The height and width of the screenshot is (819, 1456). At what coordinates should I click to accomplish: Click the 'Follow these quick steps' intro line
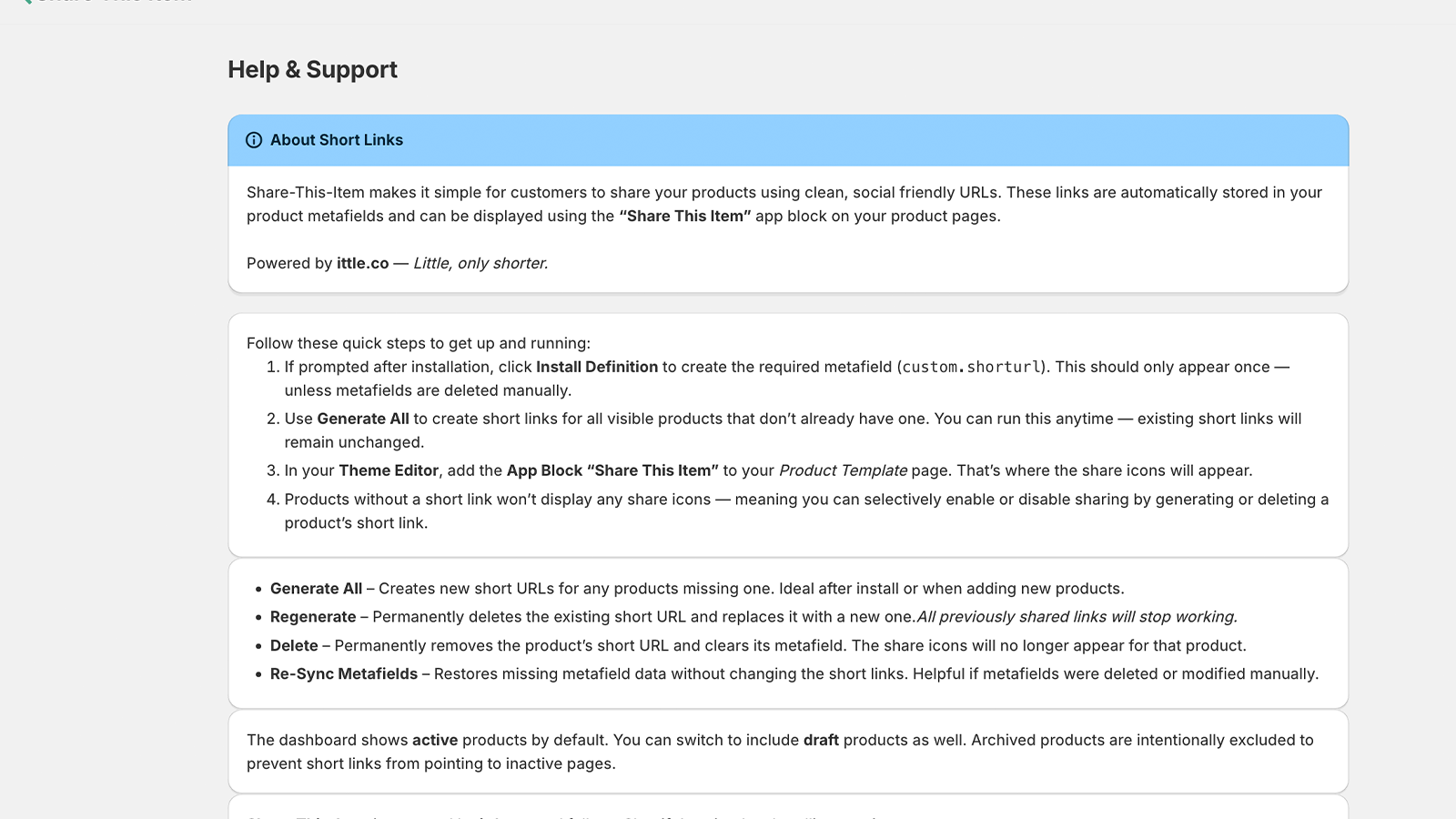(x=418, y=343)
